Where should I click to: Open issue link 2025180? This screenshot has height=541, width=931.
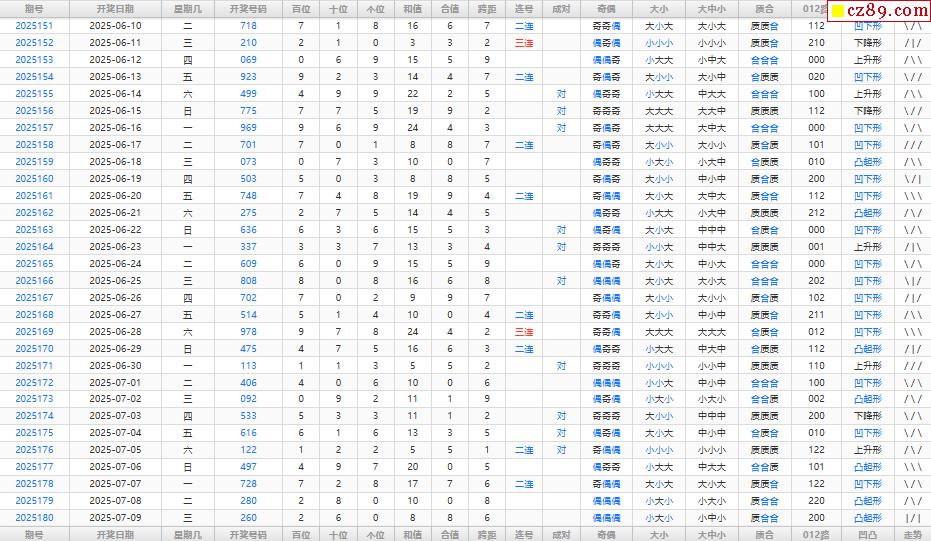pyautogui.click(x=34, y=518)
